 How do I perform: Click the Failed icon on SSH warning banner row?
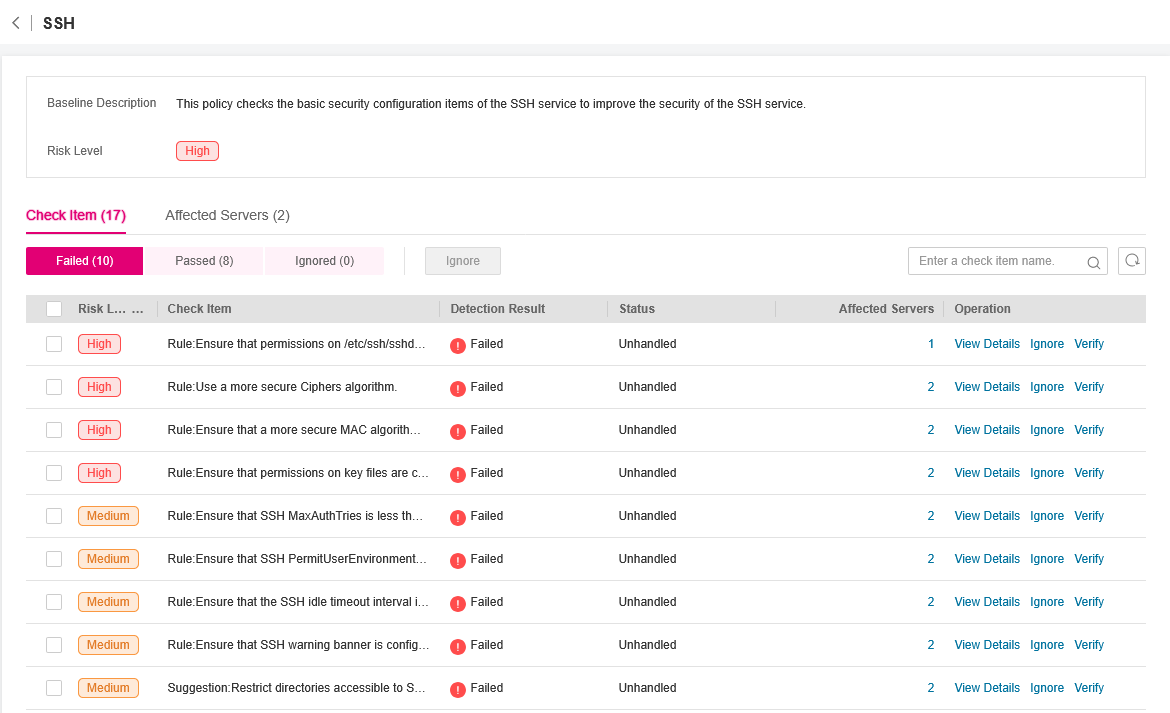pos(458,646)
